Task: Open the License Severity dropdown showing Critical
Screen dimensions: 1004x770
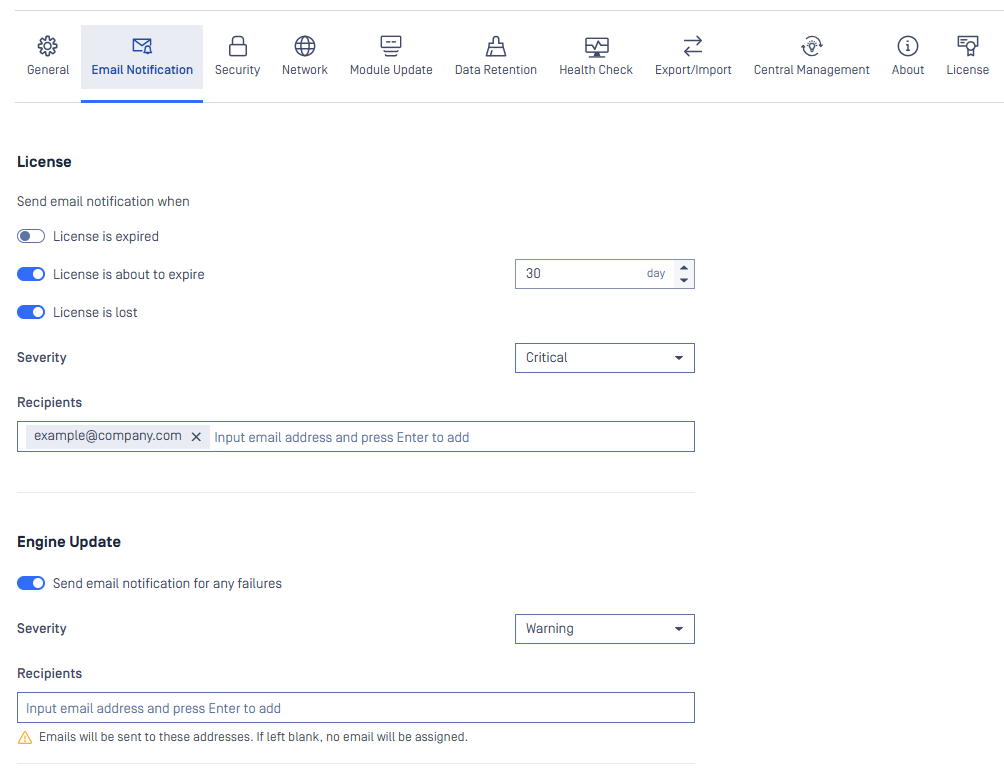Action: pyautogui.click(x=604, y=358)
